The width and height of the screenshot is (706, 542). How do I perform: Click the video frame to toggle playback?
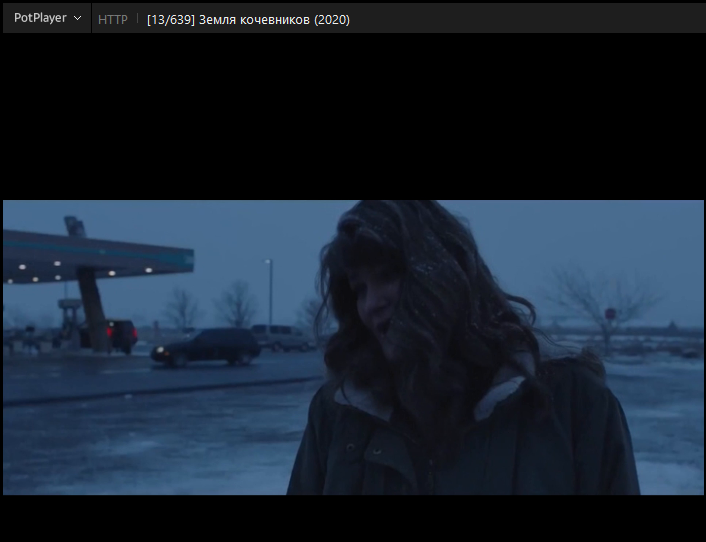353,347
